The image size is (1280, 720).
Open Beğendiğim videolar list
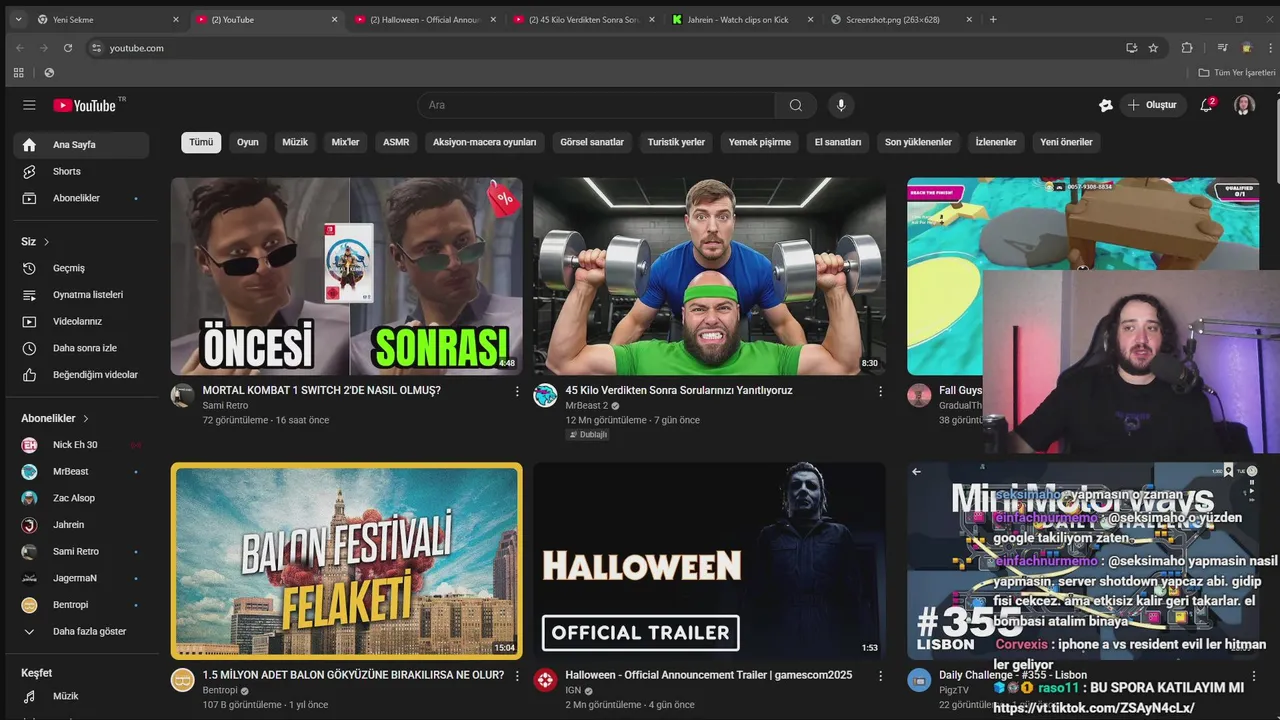coord(81,375)
